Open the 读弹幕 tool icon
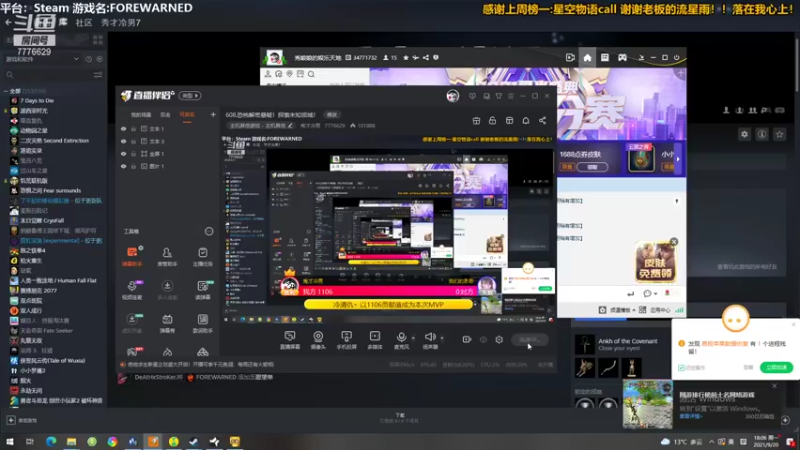 (203, 289)
